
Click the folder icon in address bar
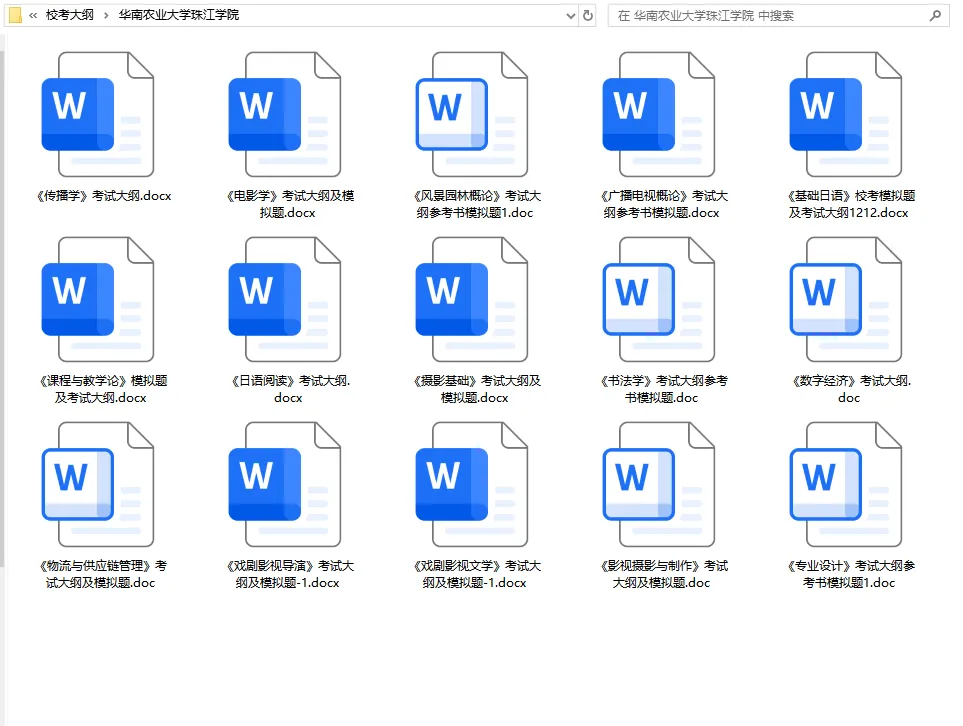click(x=15, y=15)
